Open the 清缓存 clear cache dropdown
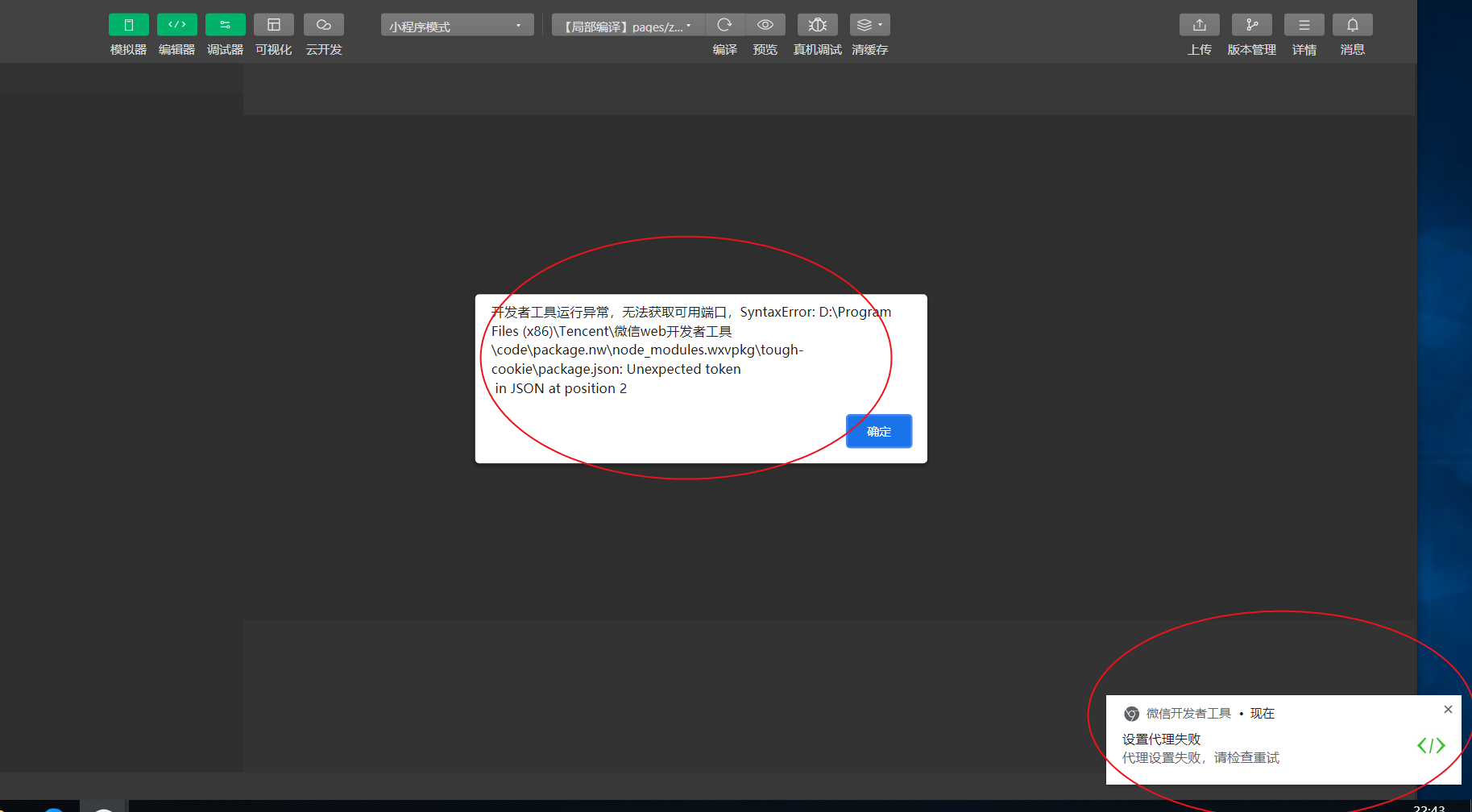This screenshot has height=812, width=1472. point(870,25)
